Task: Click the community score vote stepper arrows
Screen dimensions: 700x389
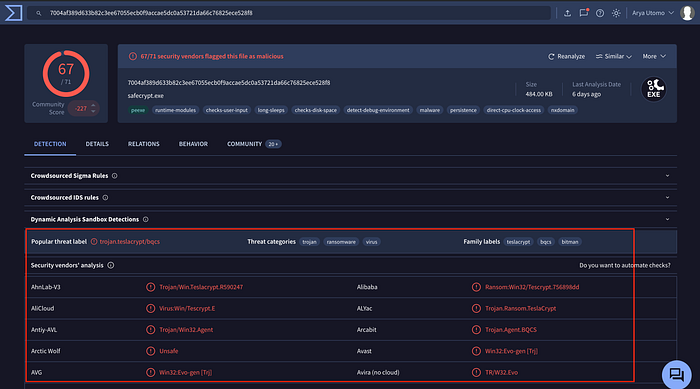Action: point(93,108)
